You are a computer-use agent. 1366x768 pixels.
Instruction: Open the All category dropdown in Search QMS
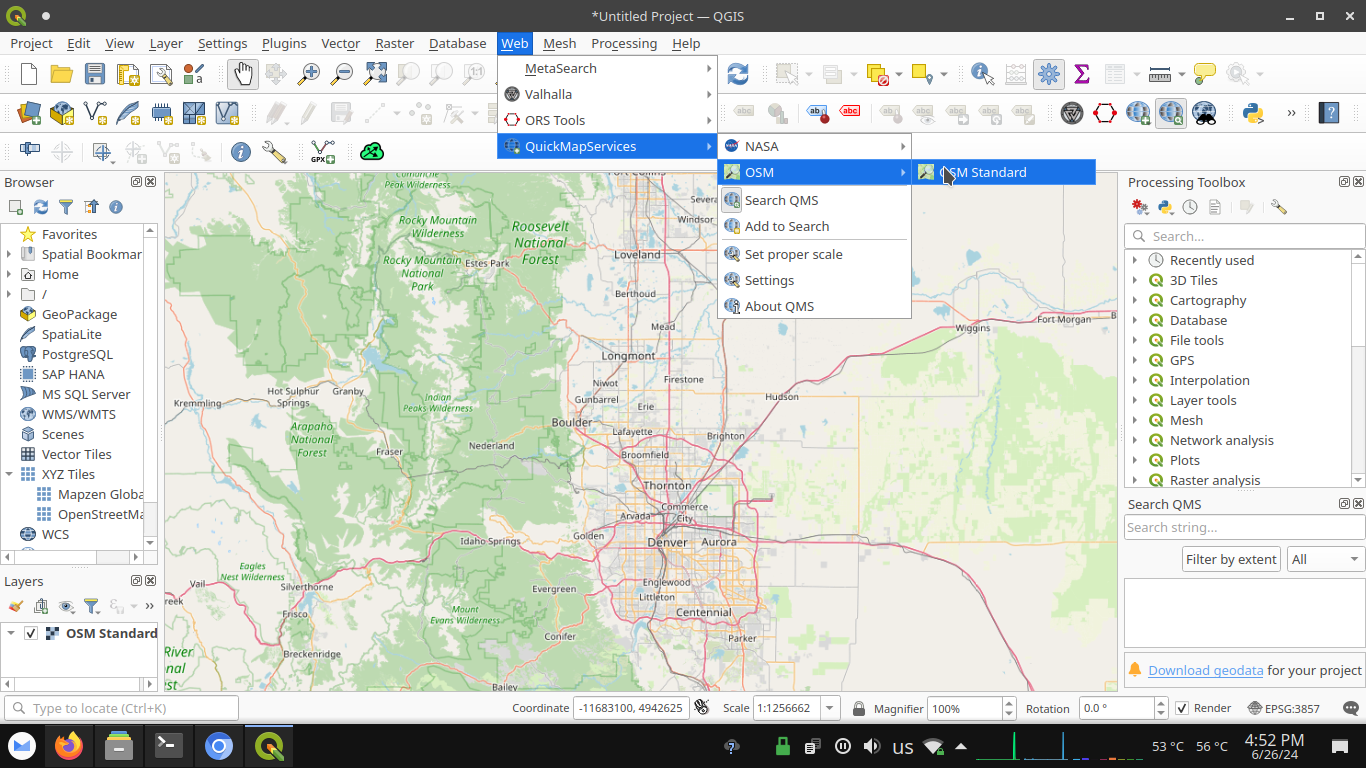[1326, 559]
